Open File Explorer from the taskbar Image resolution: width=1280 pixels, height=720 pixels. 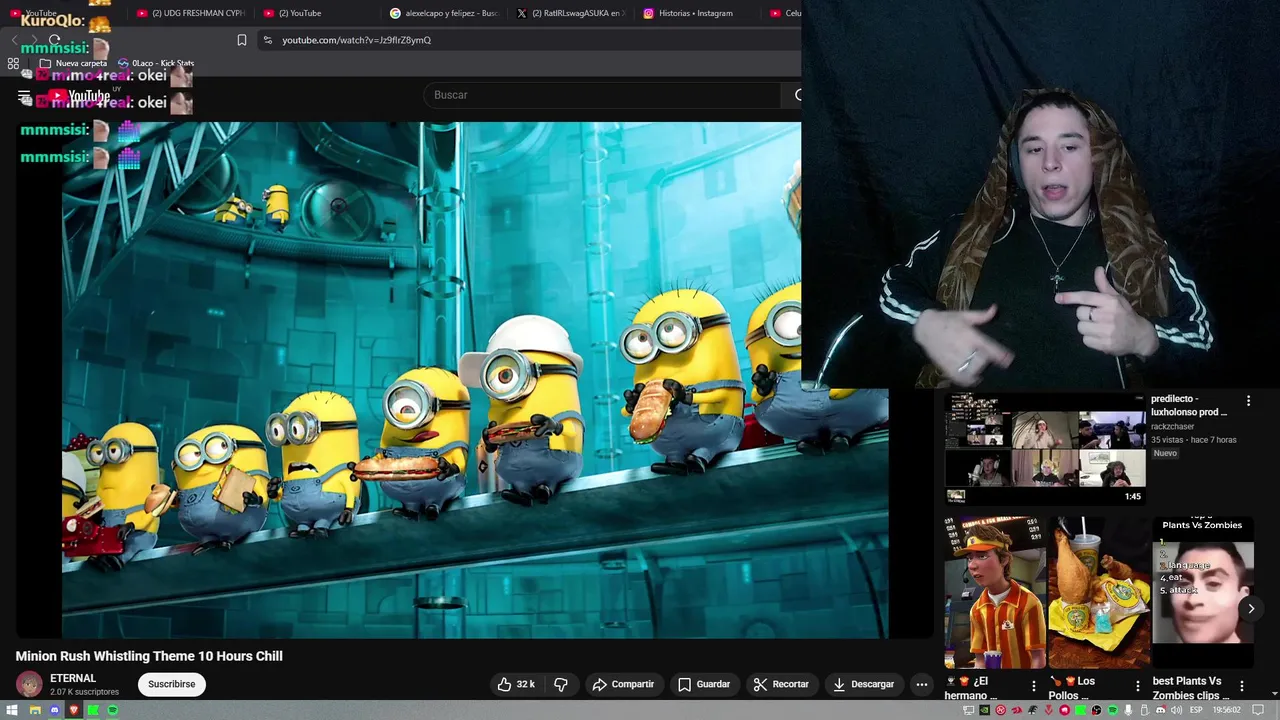coord(35,710)
